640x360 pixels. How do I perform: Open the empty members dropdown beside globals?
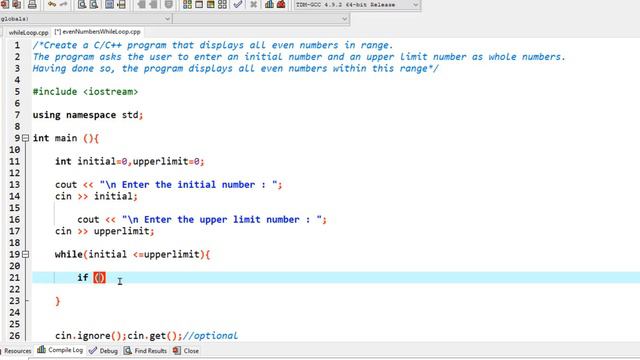point(261,19)
